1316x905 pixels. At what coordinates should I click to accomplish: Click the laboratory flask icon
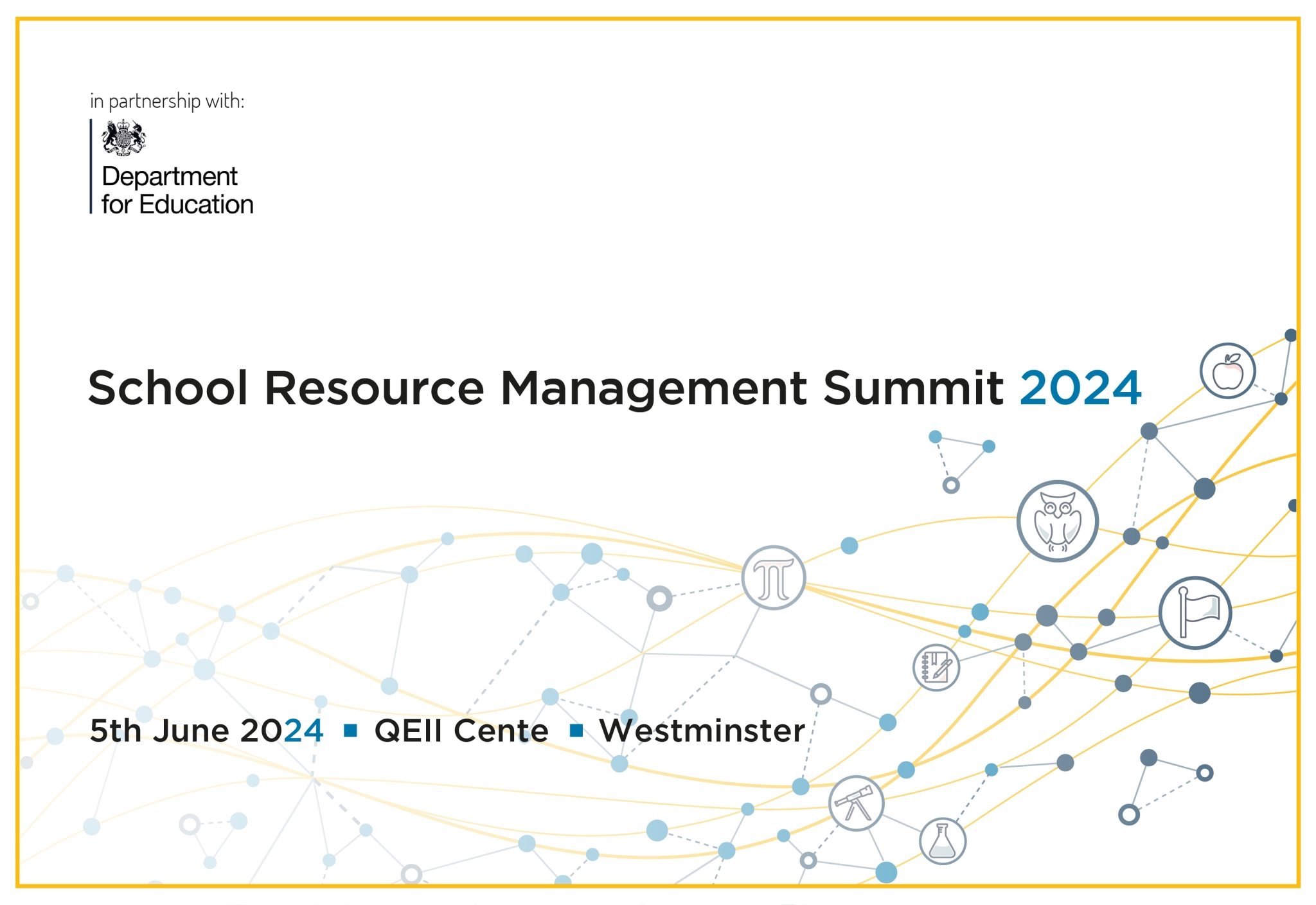pos(943,841)
